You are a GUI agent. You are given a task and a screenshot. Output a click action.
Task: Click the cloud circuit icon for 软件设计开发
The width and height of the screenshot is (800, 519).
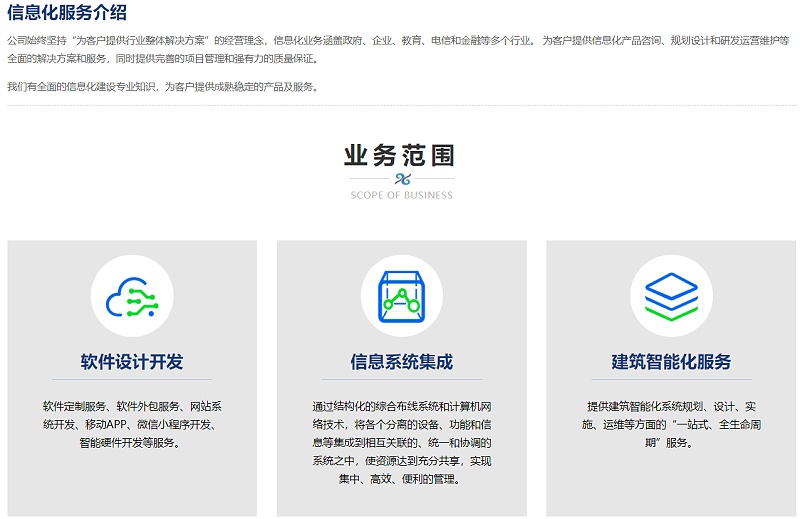132,296
